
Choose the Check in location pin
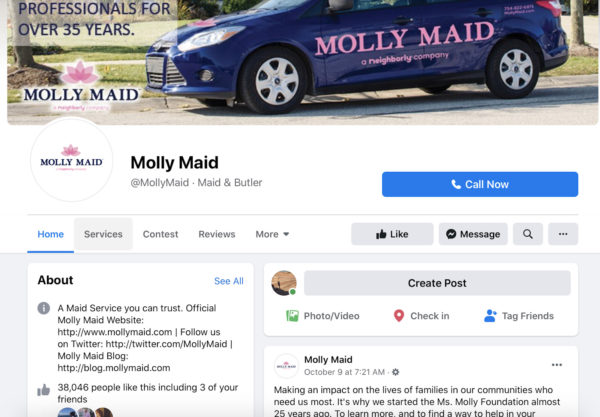399,316
